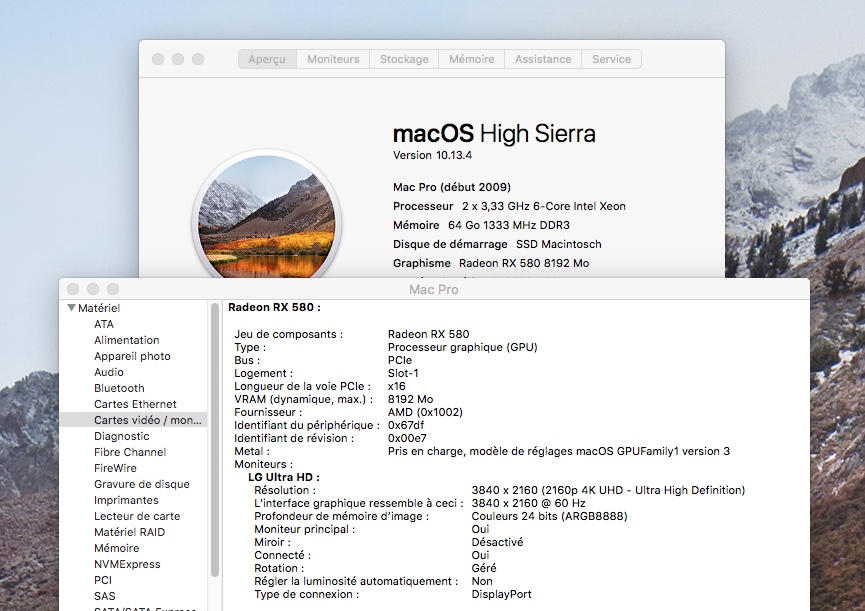This screenshot has width=865, height=611.
Task: Zoom the Mac Pro system report window
Action: click(x=113, y=289)
